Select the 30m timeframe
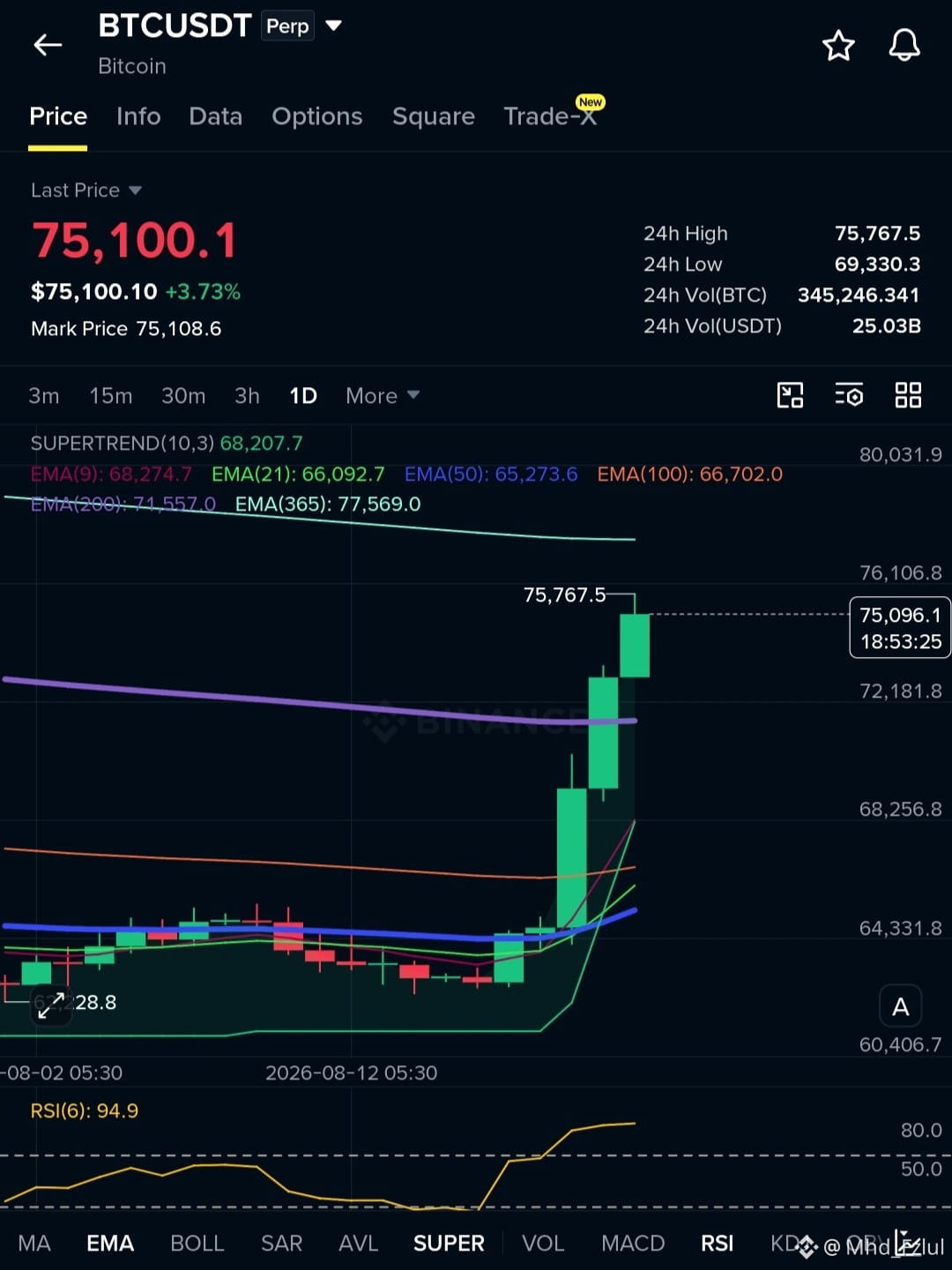Image resolution: width=952 pixels, height=1270 pixels. pyautogui.click(x=183, y=396)
